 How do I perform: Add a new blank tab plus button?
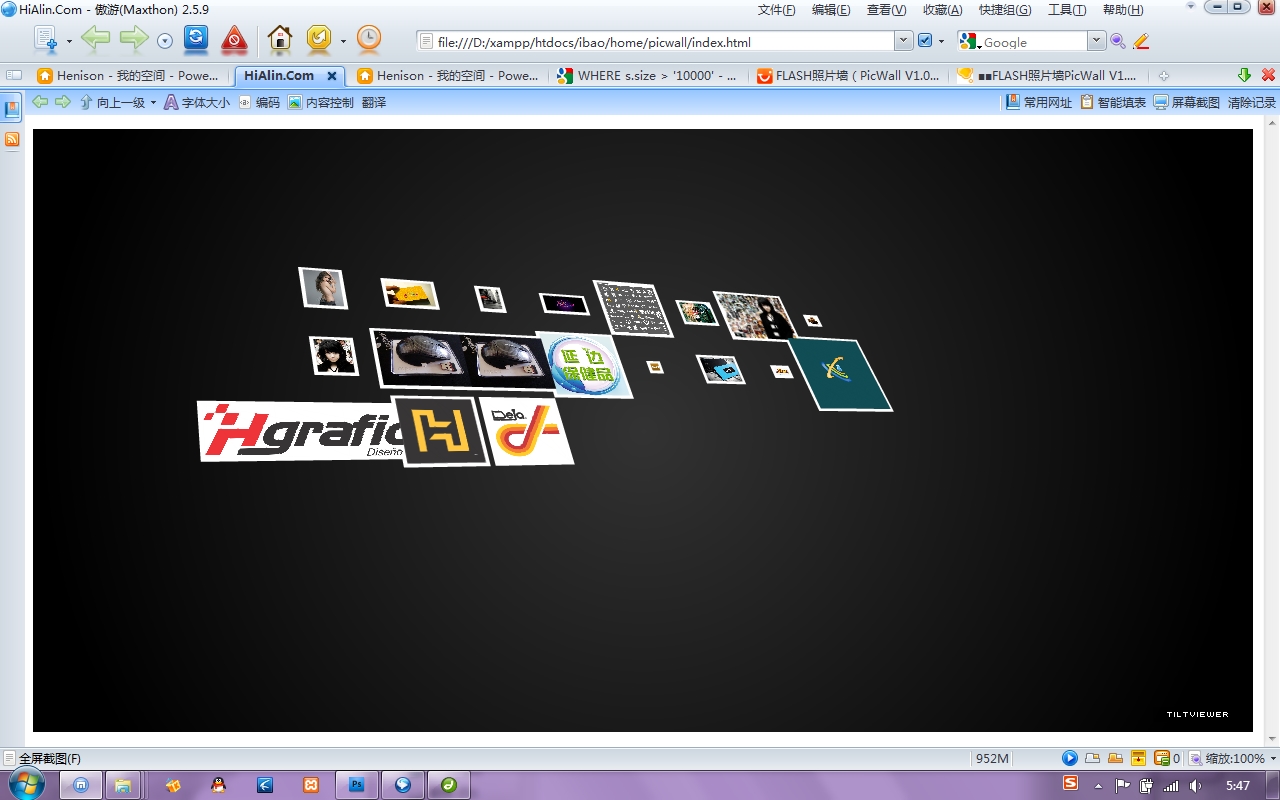[x=1163, y=76]
